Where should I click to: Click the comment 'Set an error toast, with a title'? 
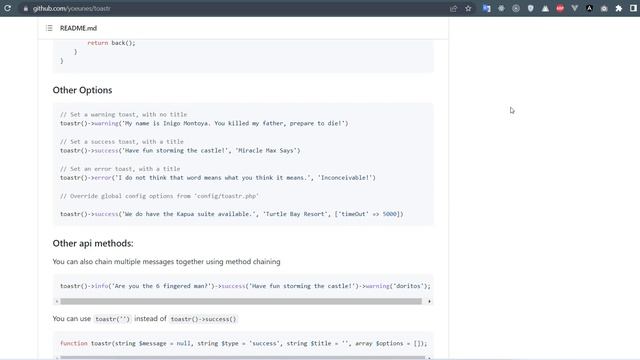(x=120, y=169)
